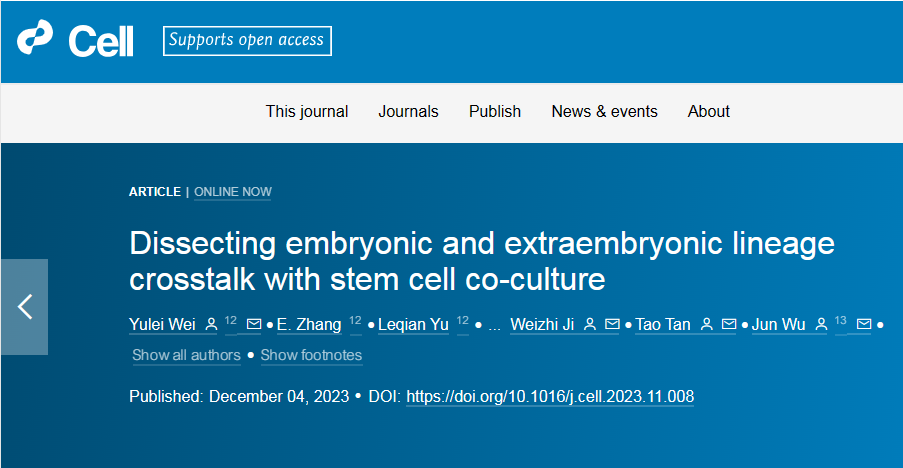Expand the full list with Show all authors

click(x=187, y=355)
